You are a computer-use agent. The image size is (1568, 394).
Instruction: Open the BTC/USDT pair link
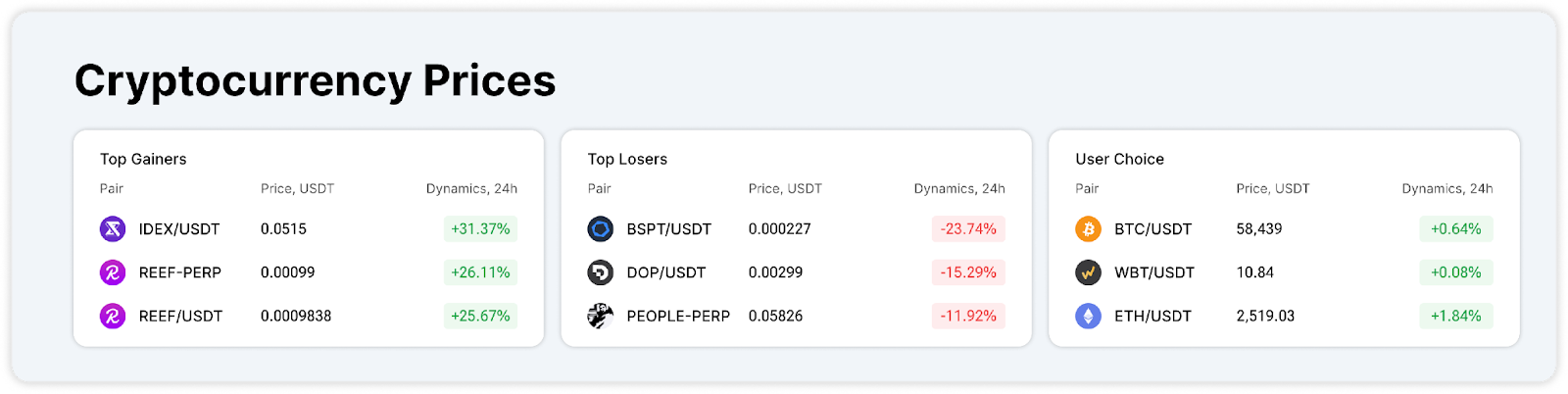coord(1153,229)
